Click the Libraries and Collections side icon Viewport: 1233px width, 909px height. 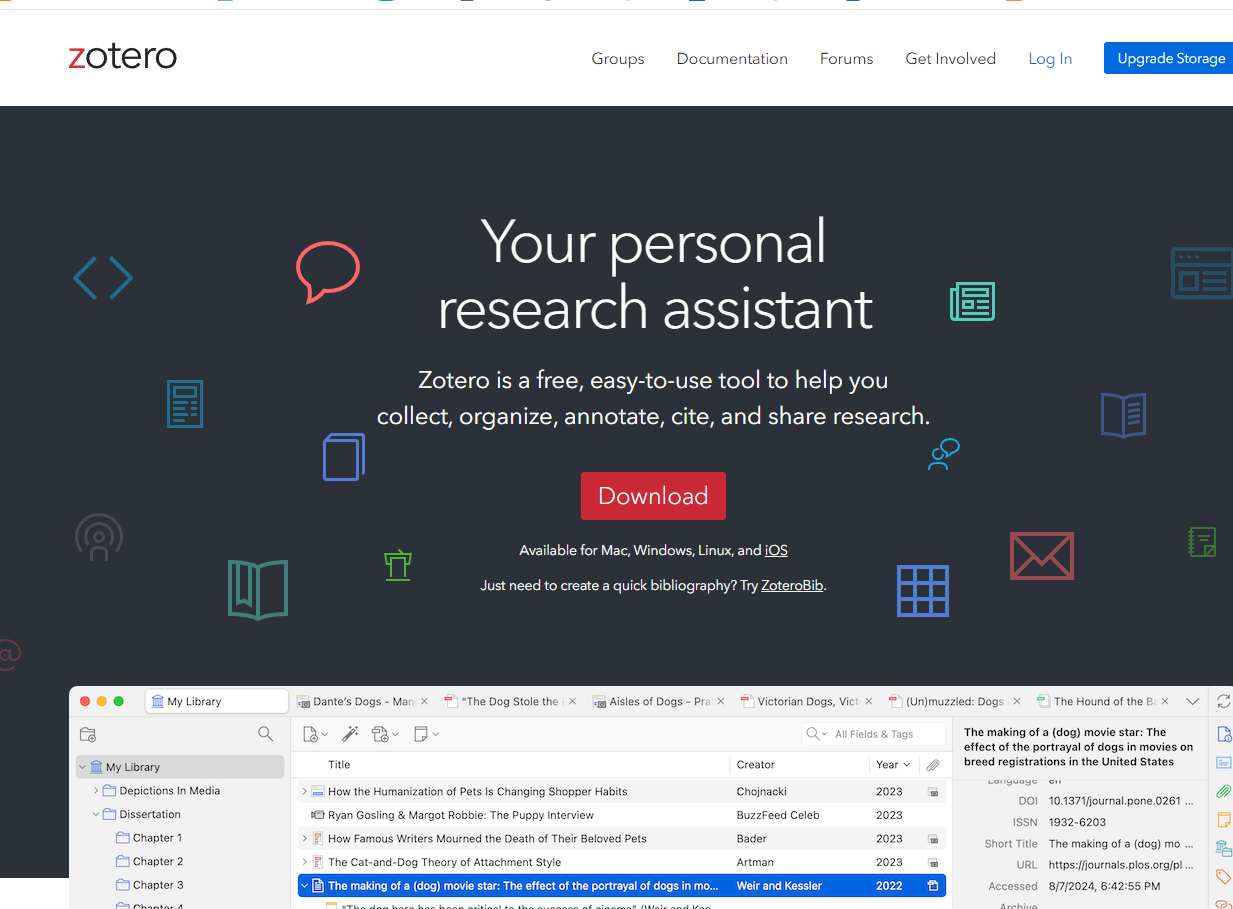point(1223,848)
